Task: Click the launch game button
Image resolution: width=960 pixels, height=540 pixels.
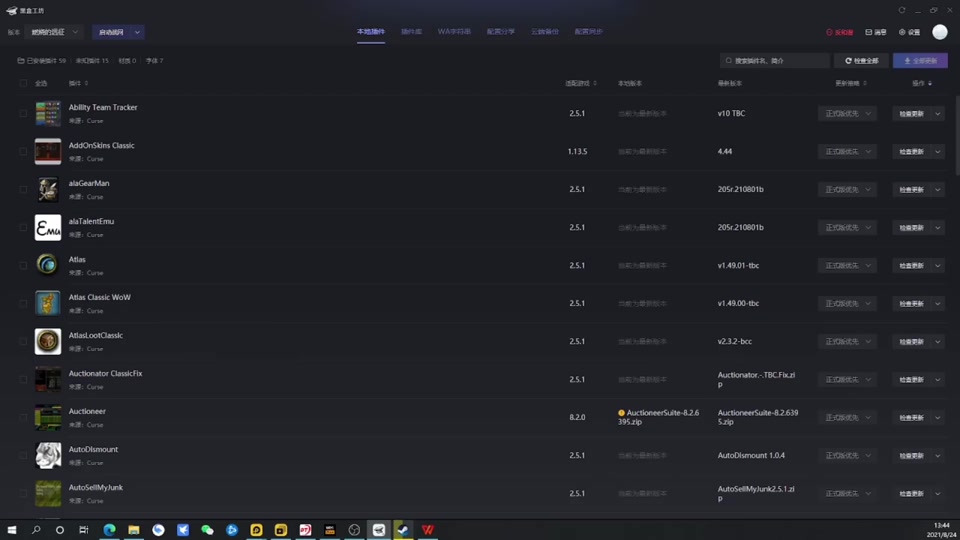Action: coord(111,32)
